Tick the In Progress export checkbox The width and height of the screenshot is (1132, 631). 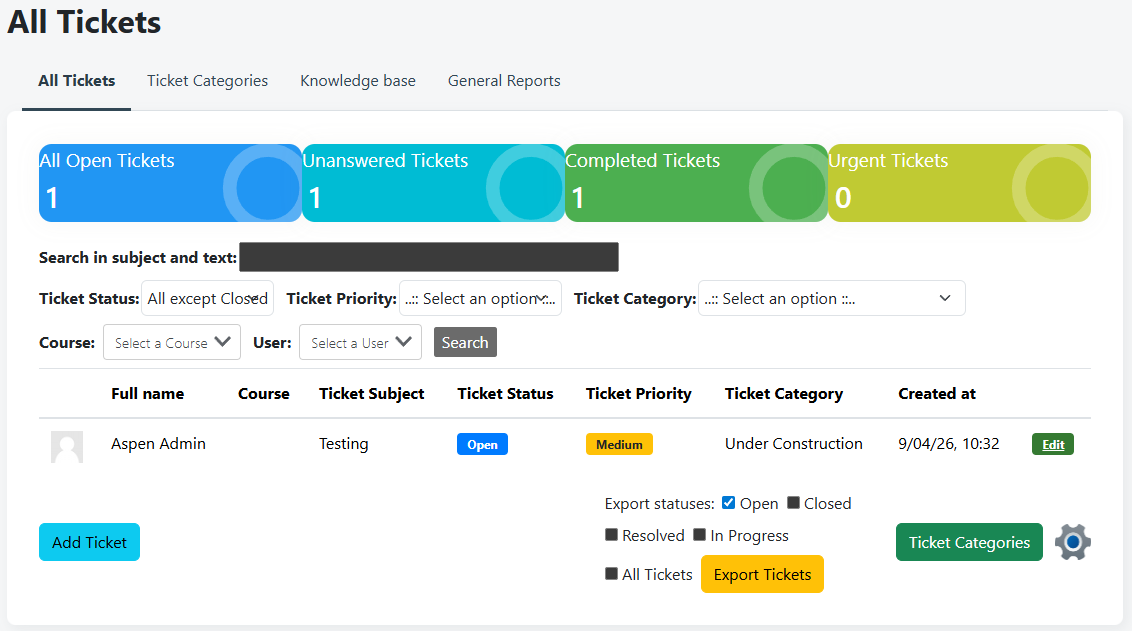tap(700, 535)
